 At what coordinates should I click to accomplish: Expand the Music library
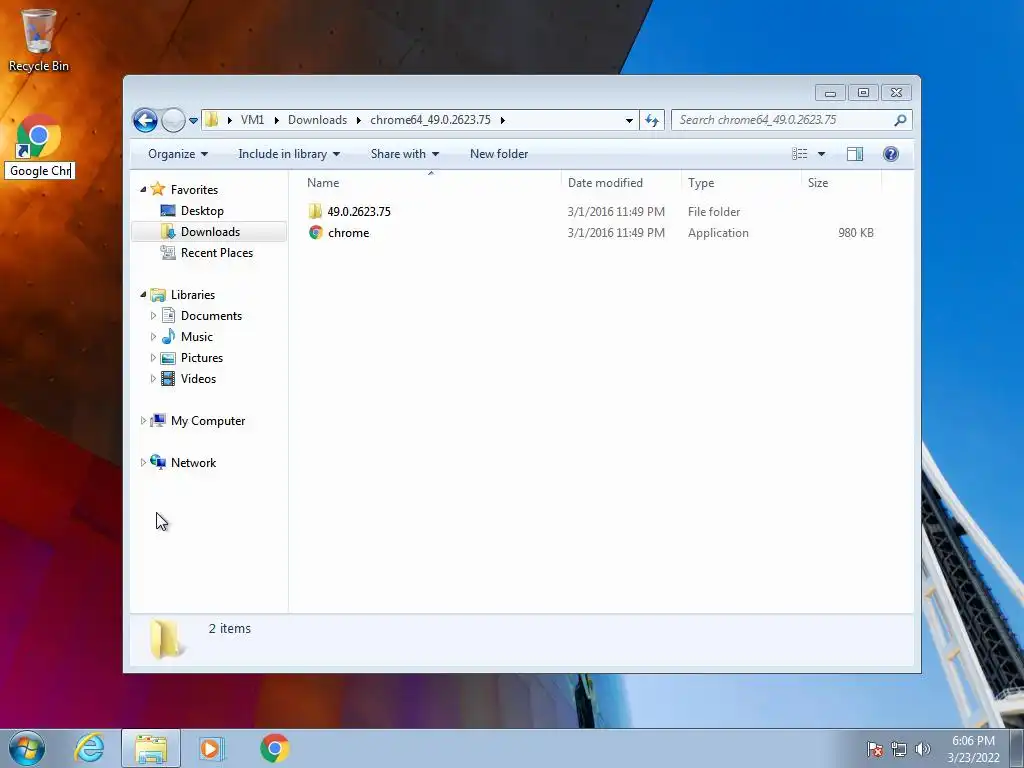pos(153,337)
